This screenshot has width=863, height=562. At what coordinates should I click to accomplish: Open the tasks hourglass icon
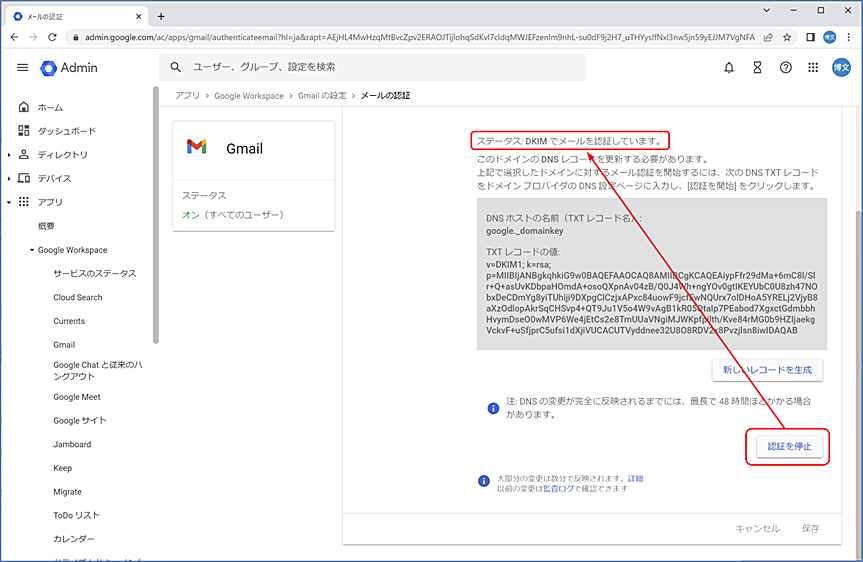(757, 68)
